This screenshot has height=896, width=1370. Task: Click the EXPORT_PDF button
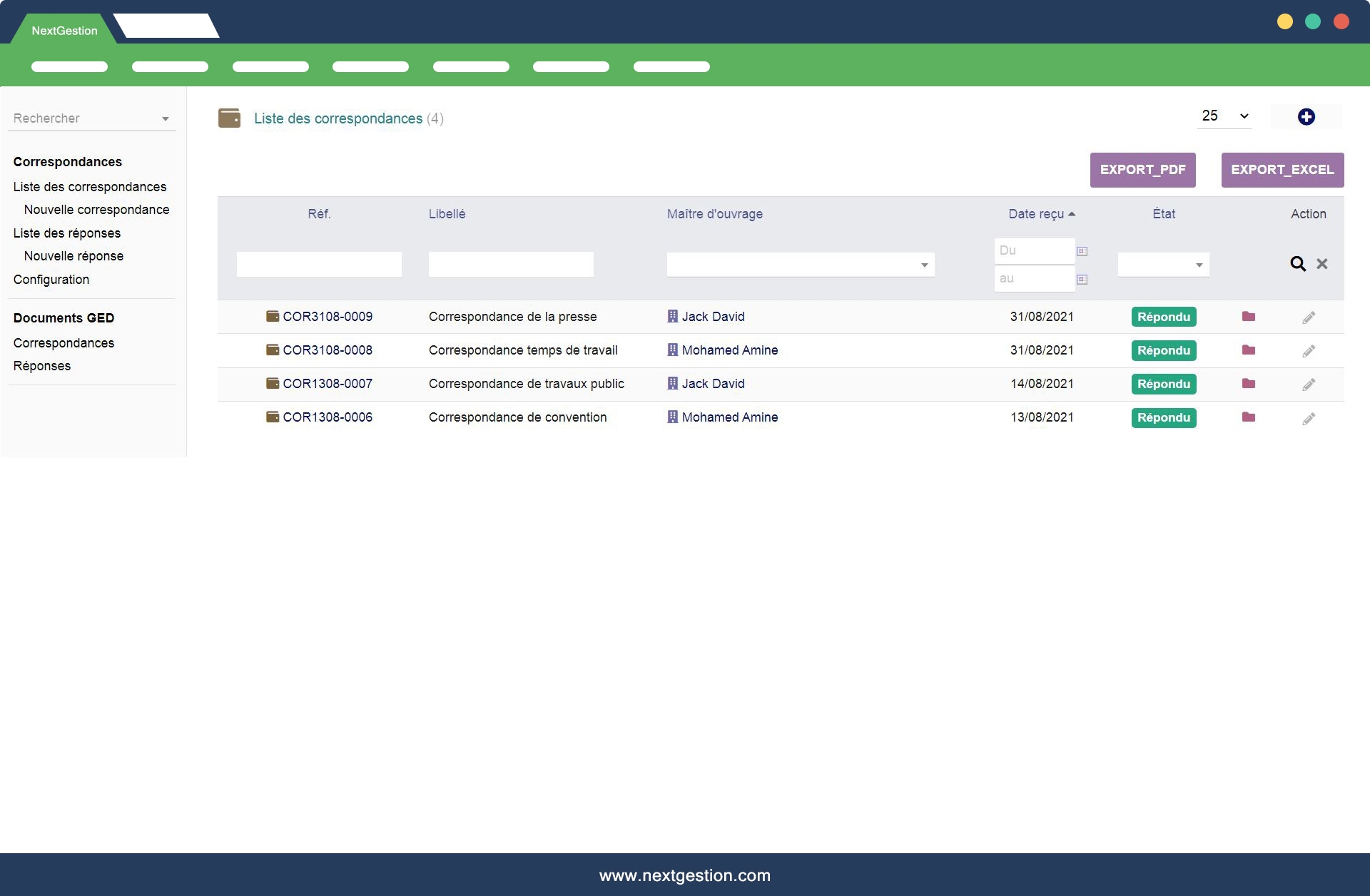1142,170
